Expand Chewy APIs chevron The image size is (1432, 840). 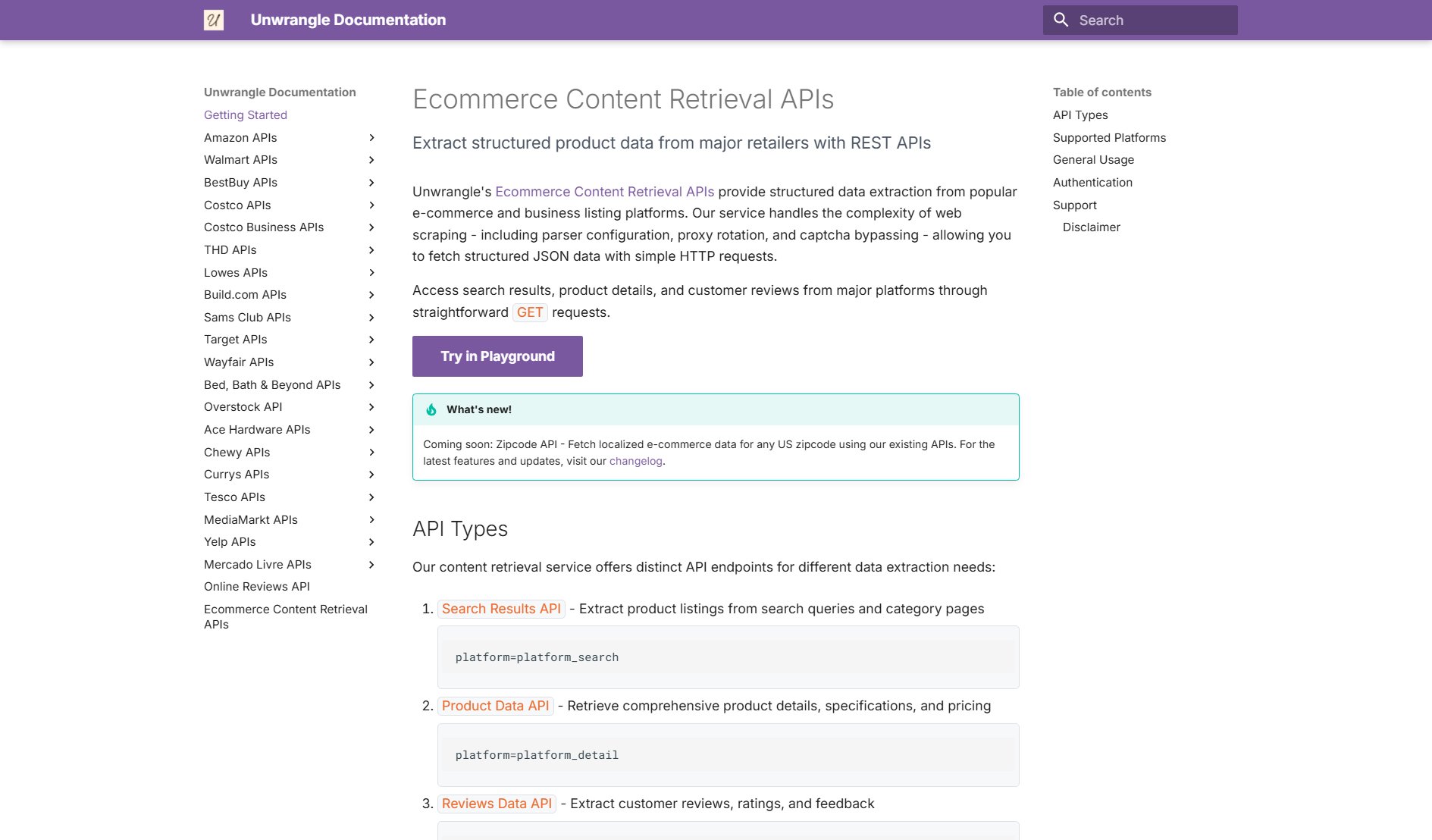tap(371, 453)
